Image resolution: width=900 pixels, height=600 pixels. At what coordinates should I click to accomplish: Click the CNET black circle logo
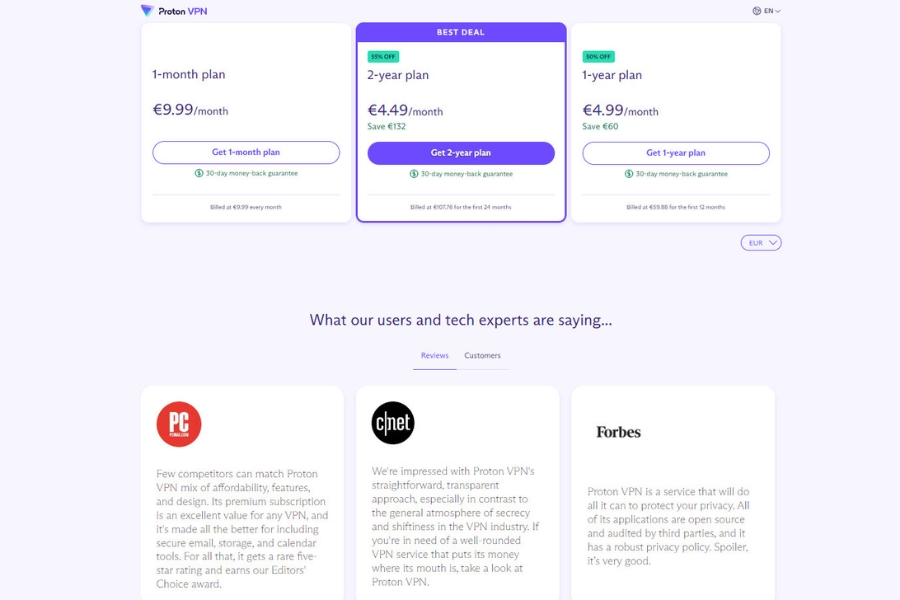pos(393,423)
